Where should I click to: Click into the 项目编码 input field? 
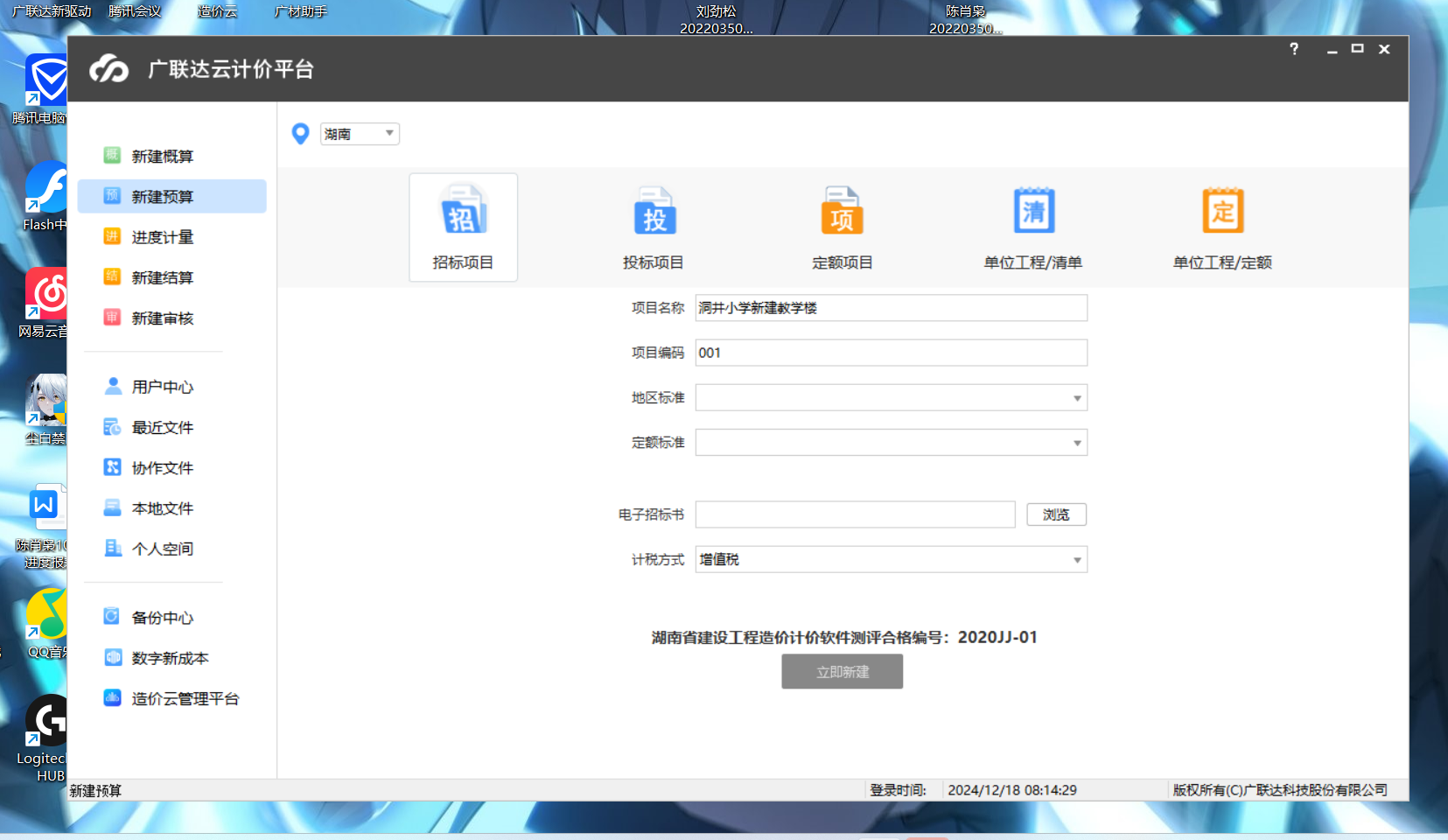pos(891,353)
